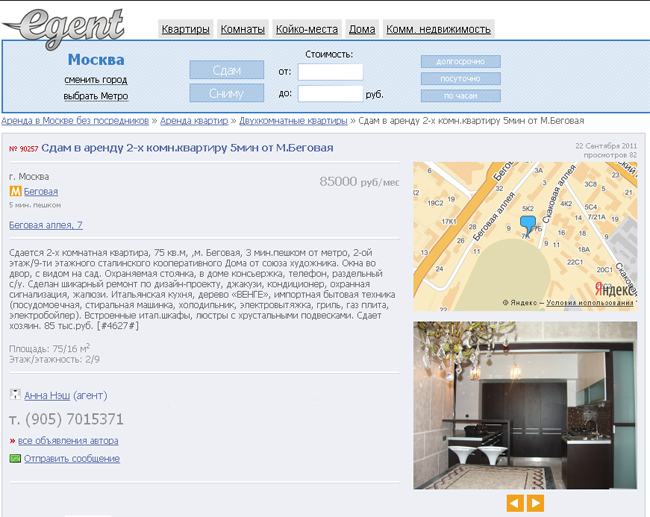This screenshot has height=517, width=650.
Task: Click the minimum price 'от' input field
Action: pos(330,72)
